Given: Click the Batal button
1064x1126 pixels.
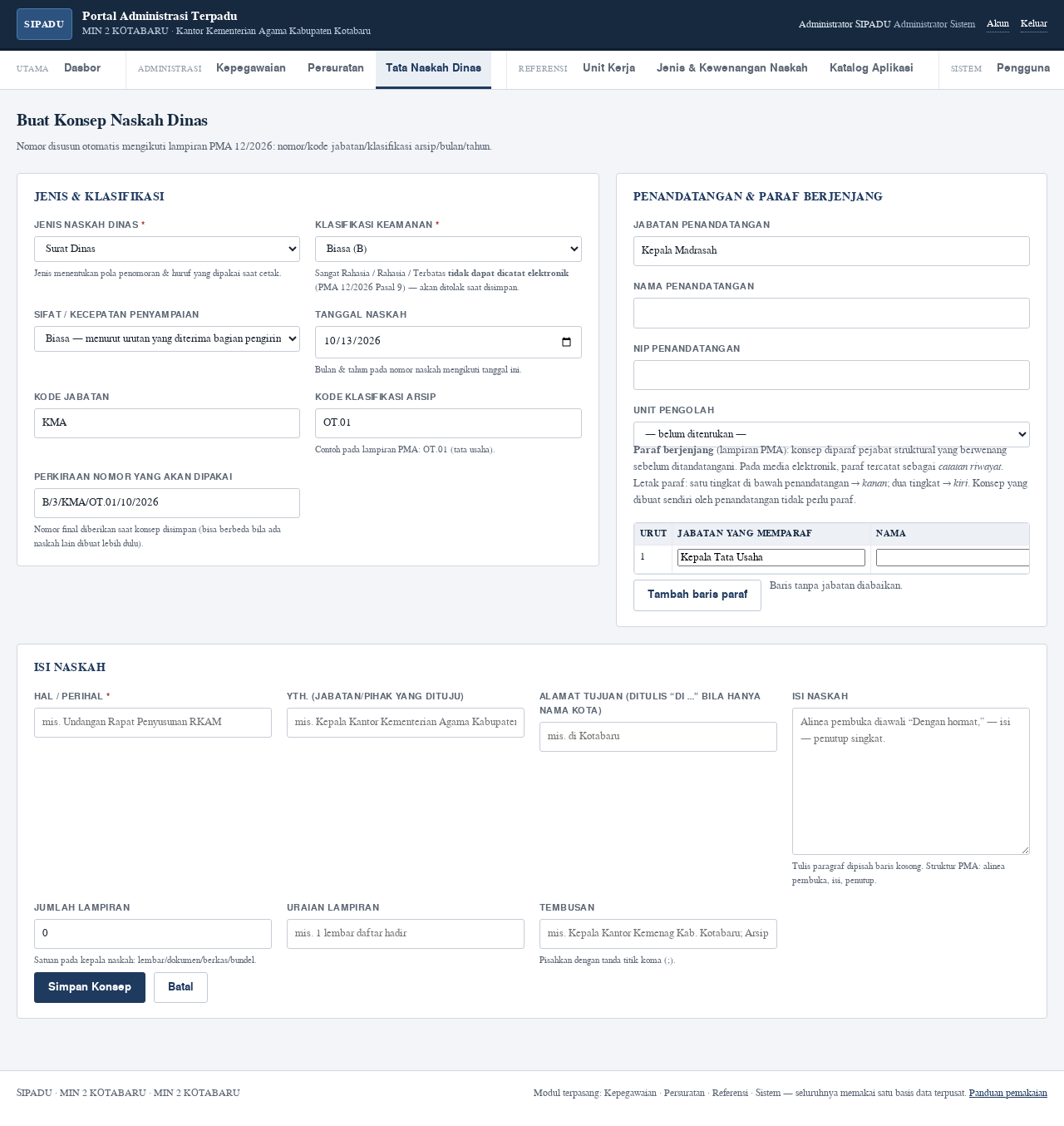Looking at the screenshot, I should point(180,987).
